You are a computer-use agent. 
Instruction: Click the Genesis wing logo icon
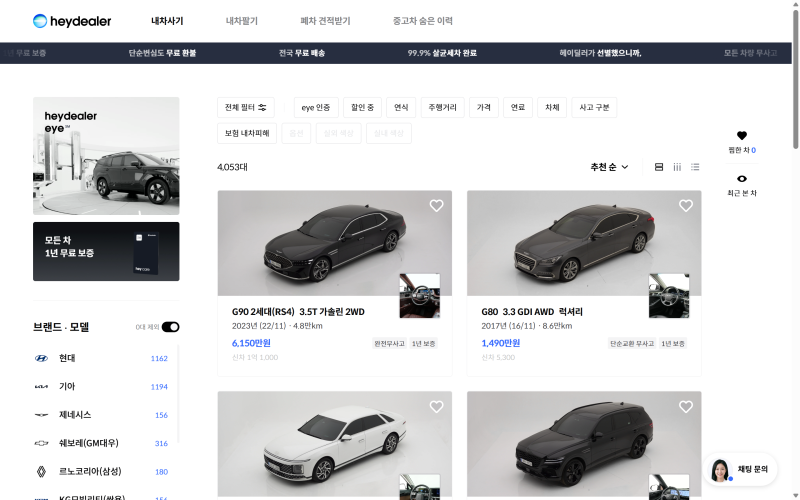tap(41, 415)
